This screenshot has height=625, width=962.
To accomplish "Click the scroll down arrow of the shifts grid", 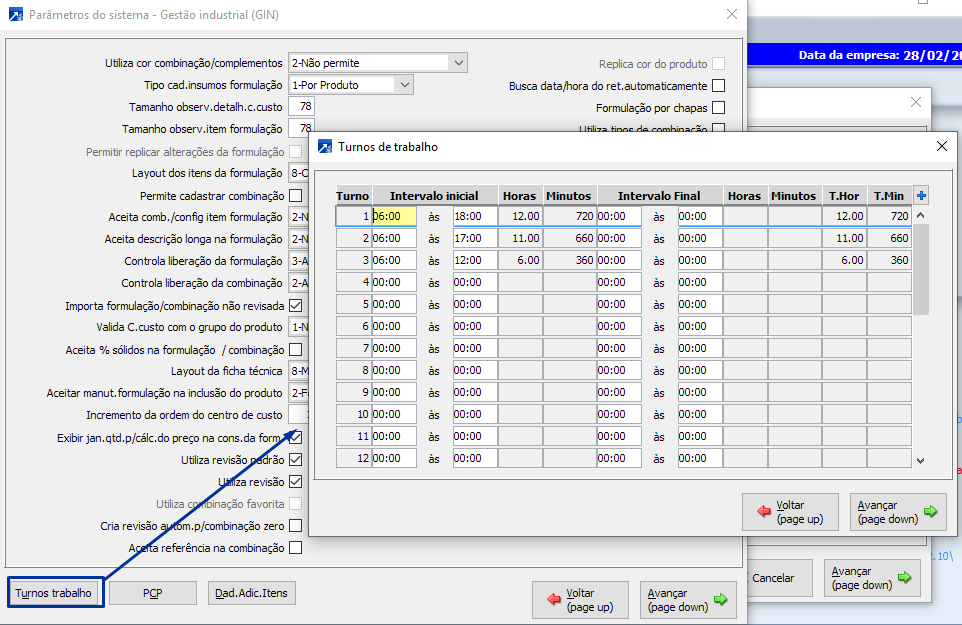I will click(x=920, y=460).
